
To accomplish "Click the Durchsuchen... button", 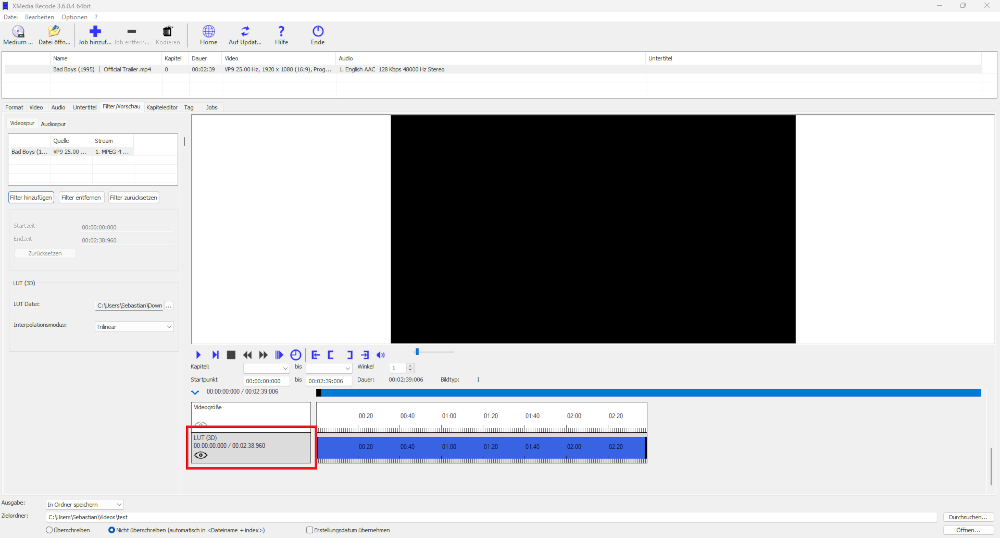I will (x=967, y=517).
